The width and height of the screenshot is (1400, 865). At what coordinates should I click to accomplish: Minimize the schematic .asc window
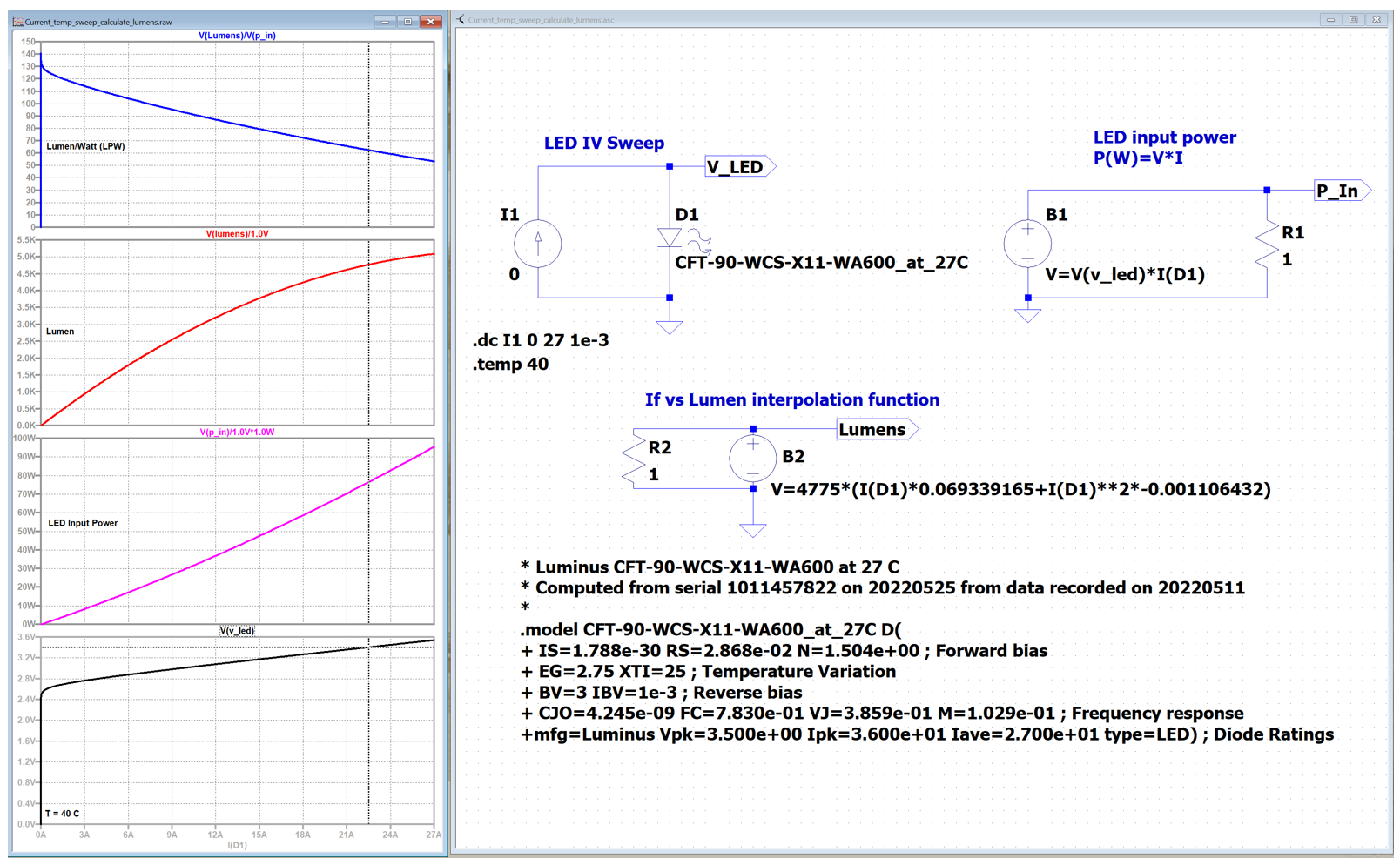pyautogui.click(x=1330, y=20)
